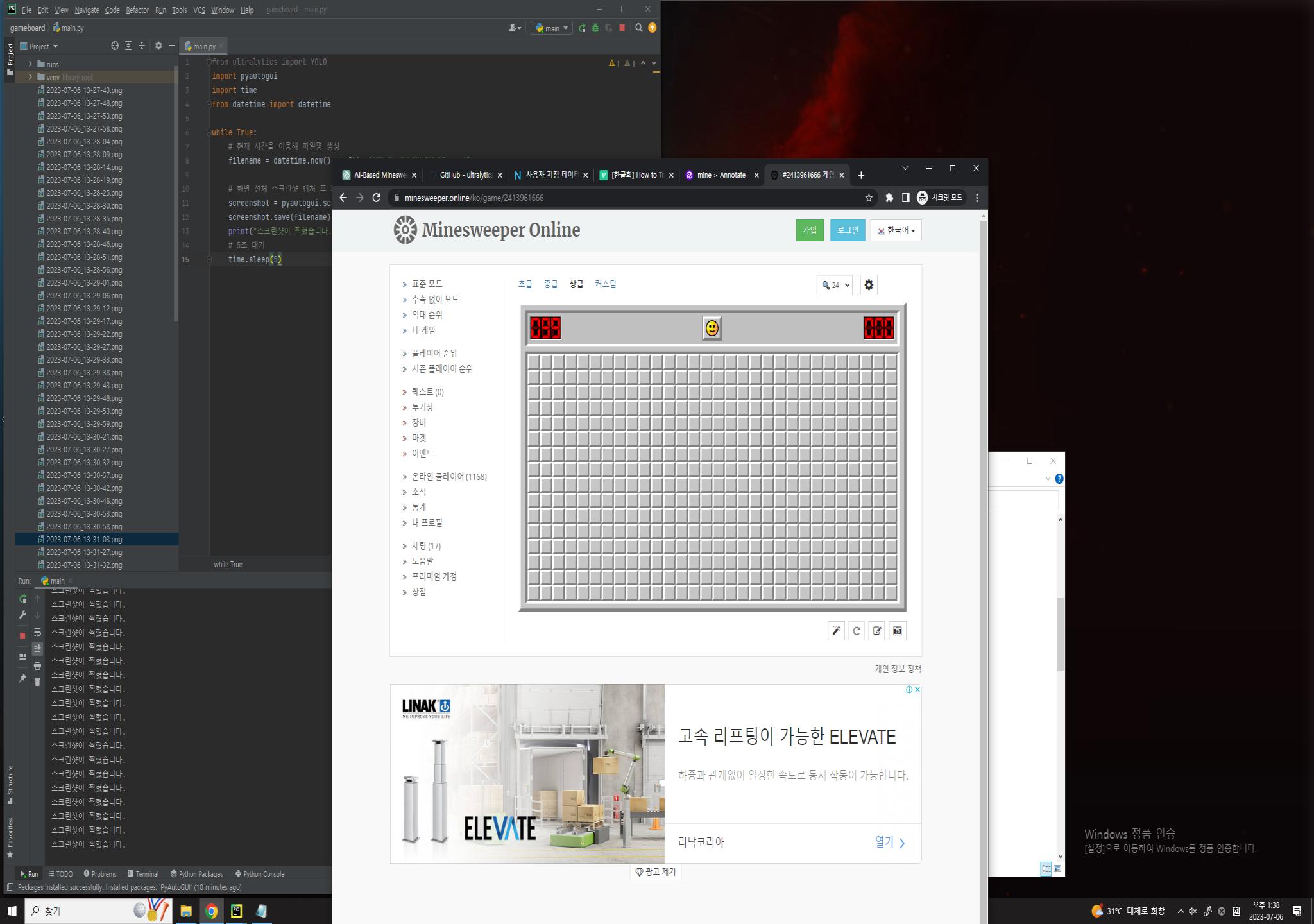Click the Chrome address bar URL field
Viewport: 1314px width, 924px height.
click(x=629, y=198)
